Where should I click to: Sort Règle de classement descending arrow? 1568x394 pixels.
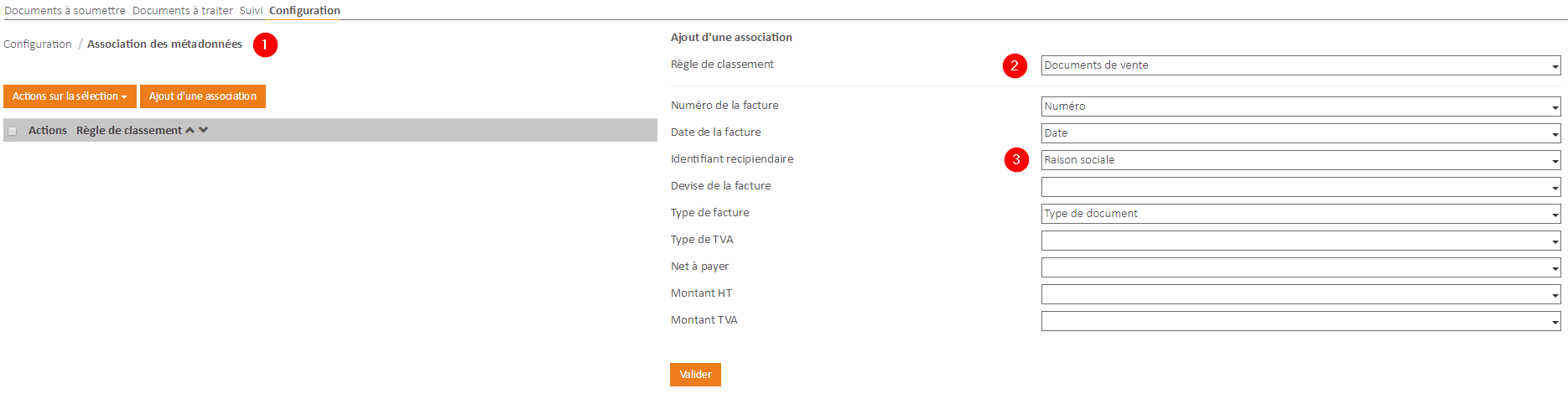pos(203,130)
